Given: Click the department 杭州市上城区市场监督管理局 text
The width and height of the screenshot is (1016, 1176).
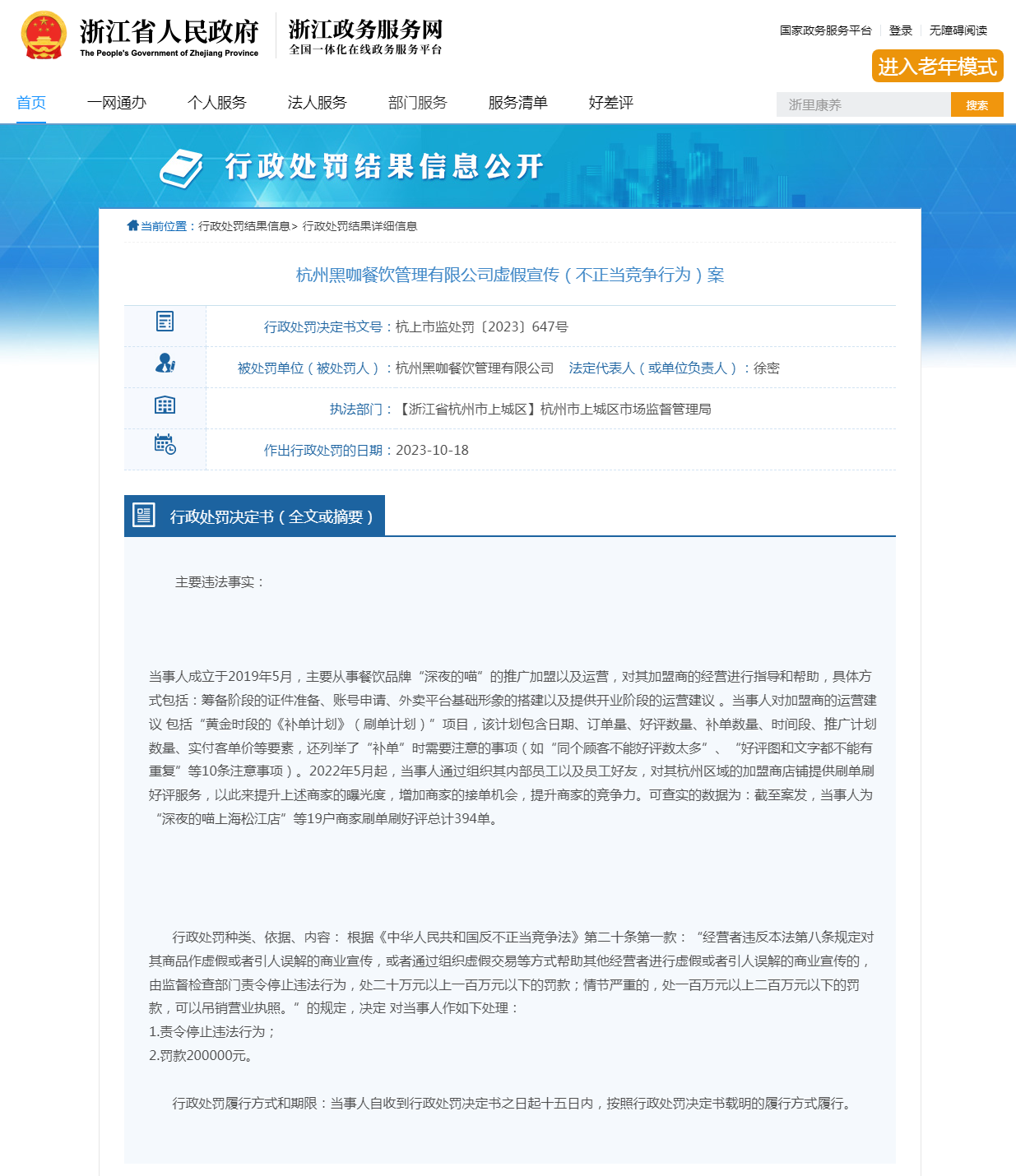Looking at the screenshot, I should click(x=626, y=409).
